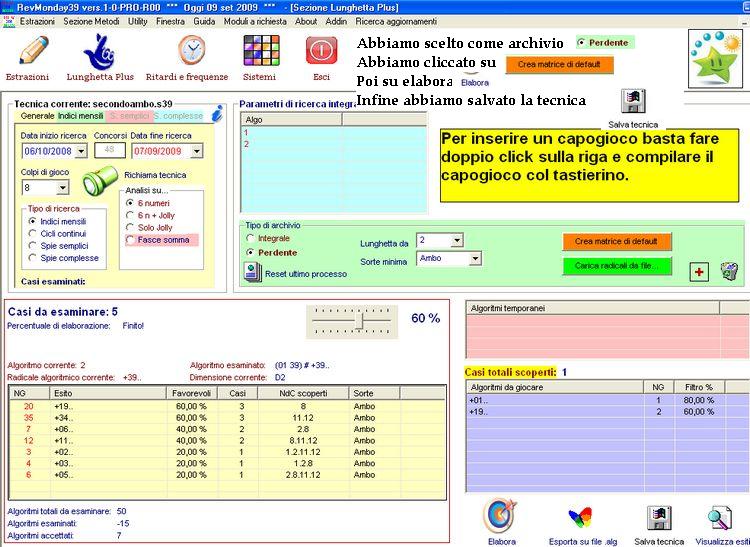The width and height of the screenshot is (750, 547).
Task: Click Crea matrice di default button in green panel
Action: pyautogui.click(x=617, y=241)
